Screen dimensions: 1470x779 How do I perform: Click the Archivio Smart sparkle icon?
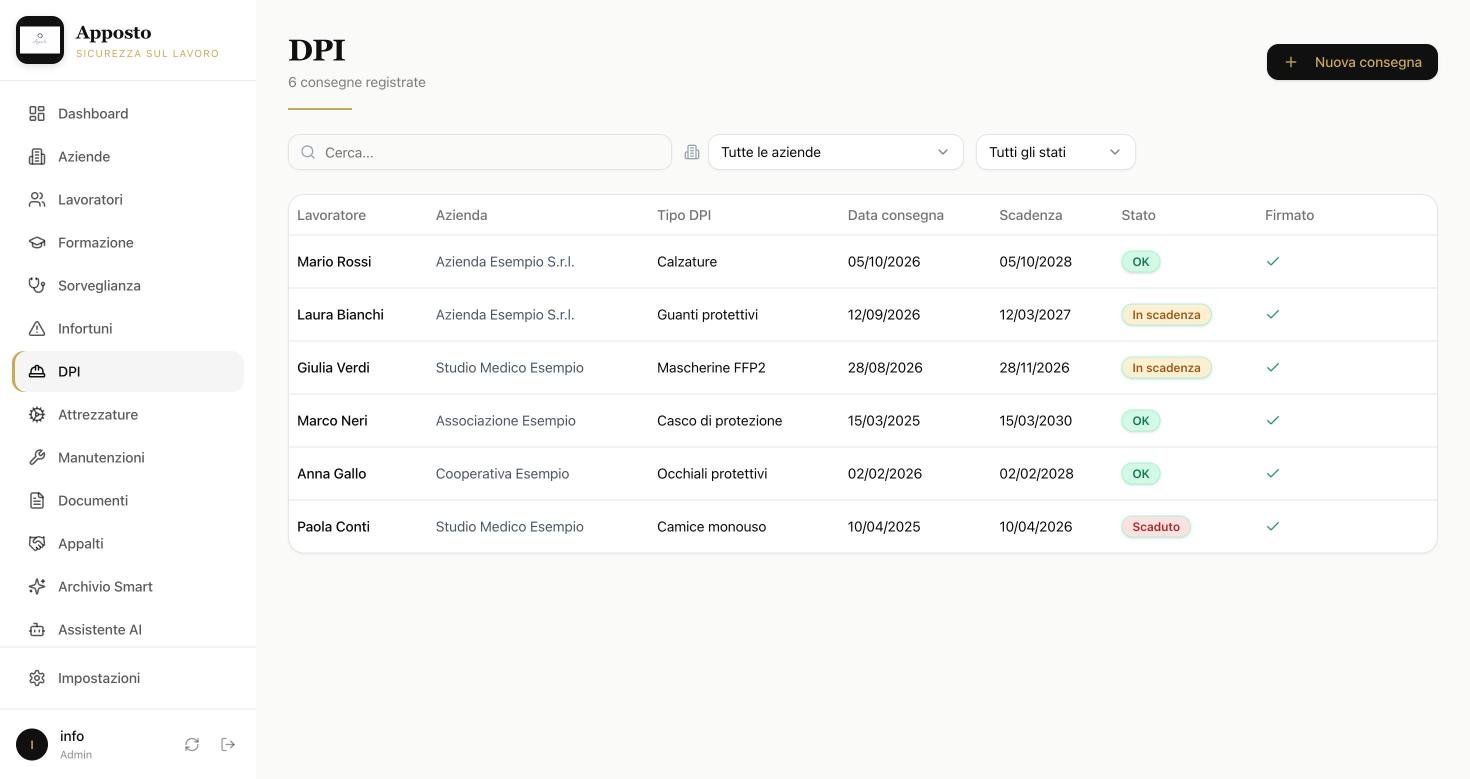[37, 587]
